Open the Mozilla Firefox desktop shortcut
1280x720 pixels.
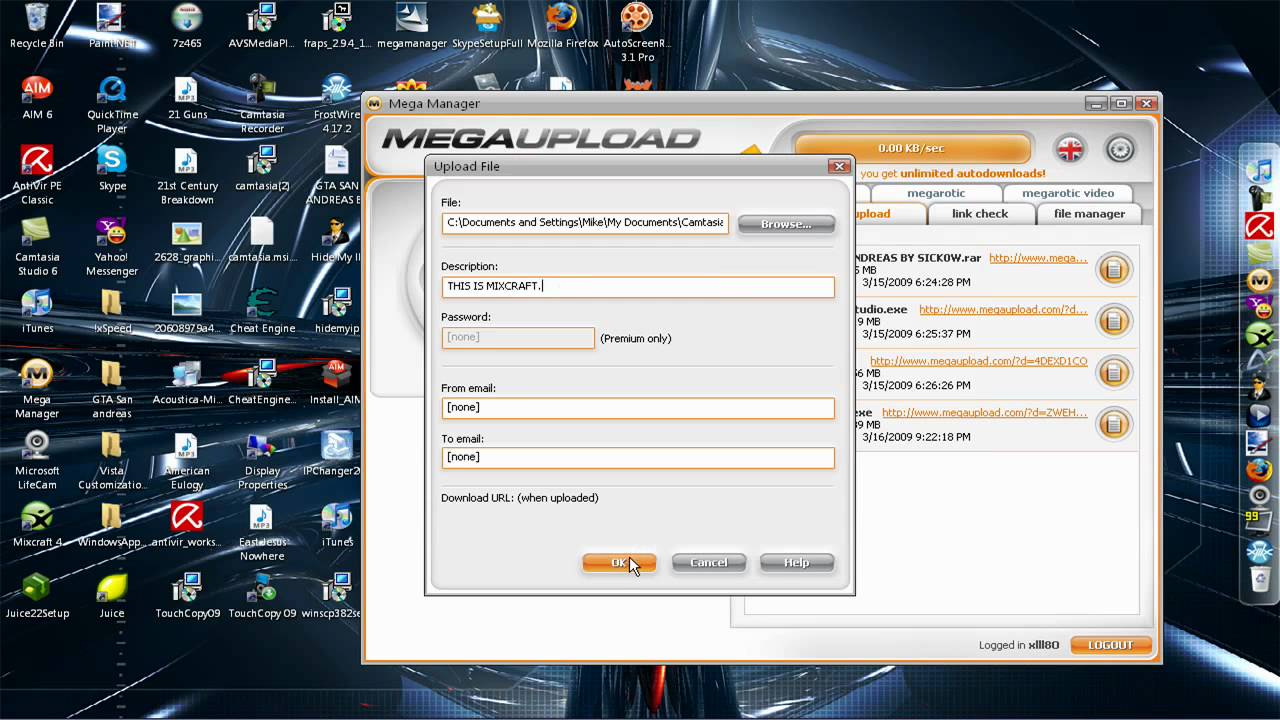point(561,26)
